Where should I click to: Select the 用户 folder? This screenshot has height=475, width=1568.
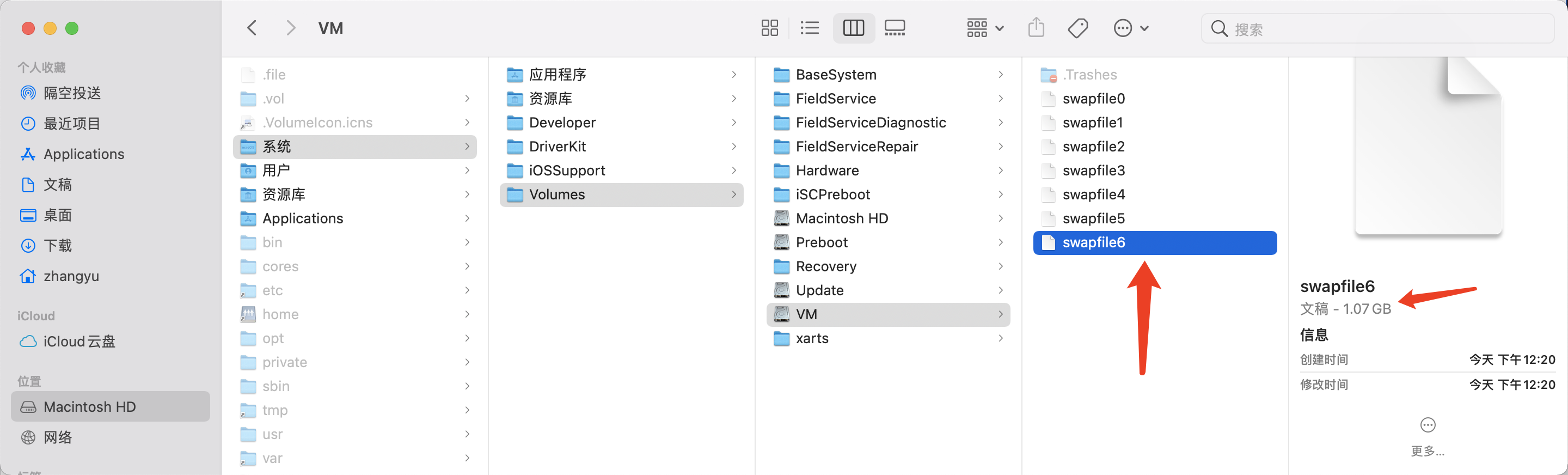(x=355, y=170)
